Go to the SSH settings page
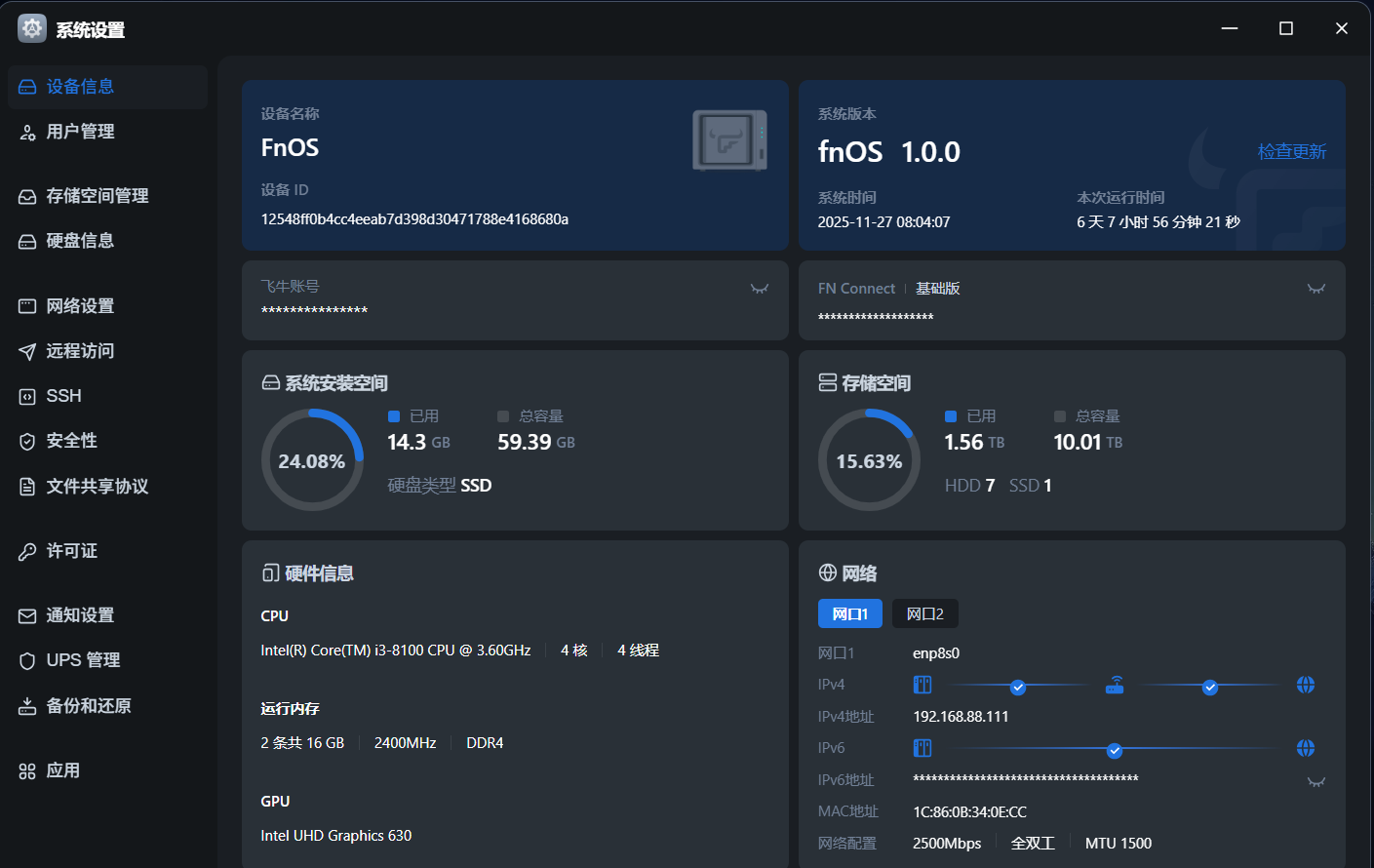Viewport: 1374px width, 868px height. click(x=63, y=396)
